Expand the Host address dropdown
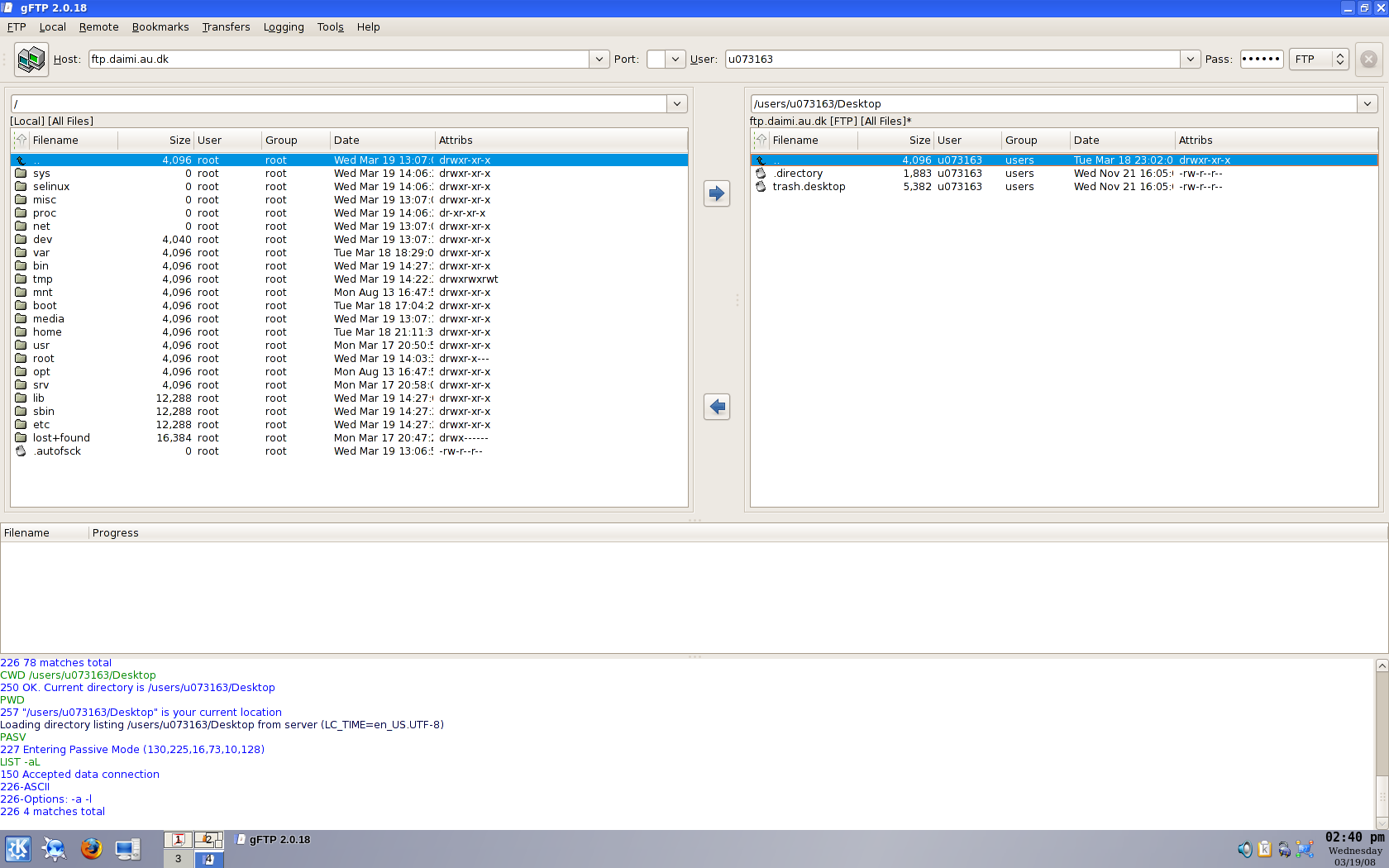Screen dimensions: 1389x868 [x=599, y=60]
